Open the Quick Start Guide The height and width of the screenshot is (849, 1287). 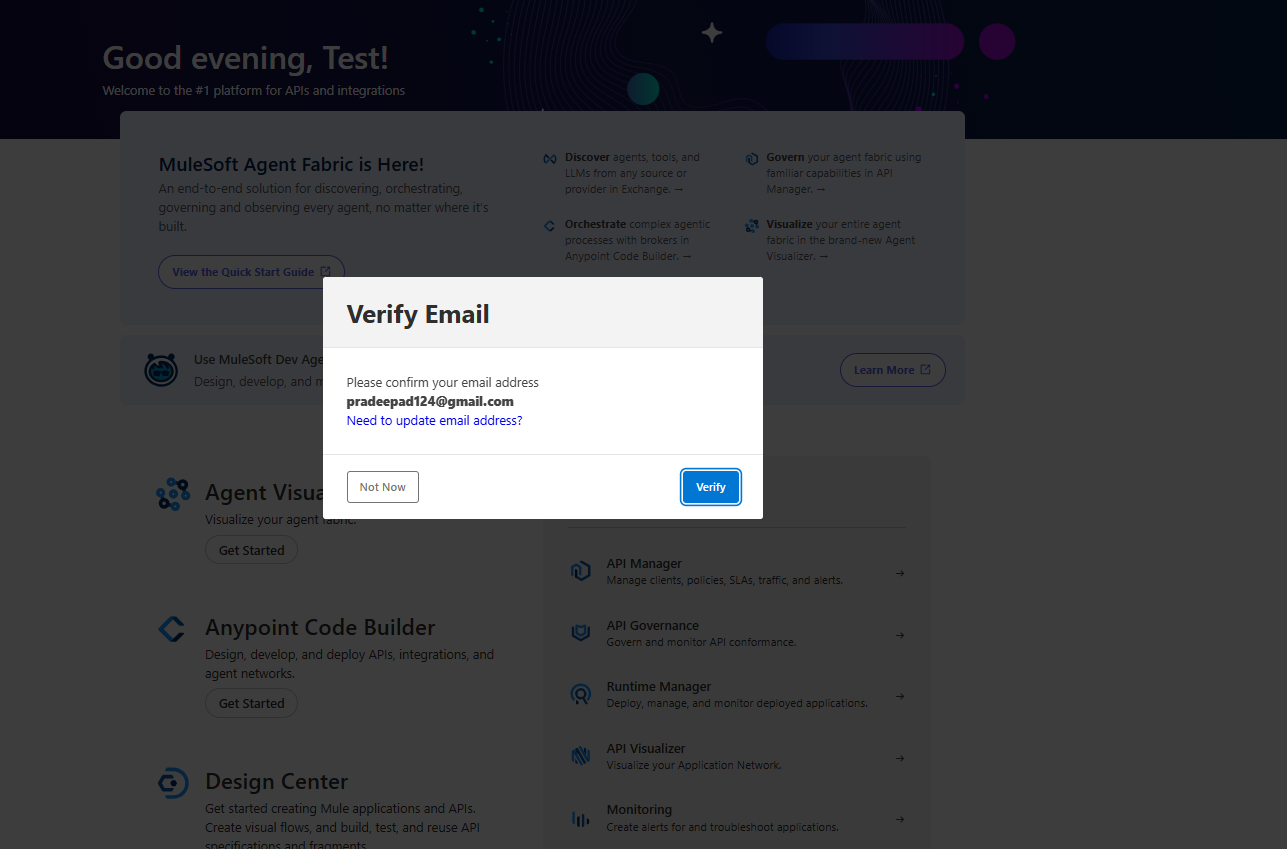tap(251, 272)
